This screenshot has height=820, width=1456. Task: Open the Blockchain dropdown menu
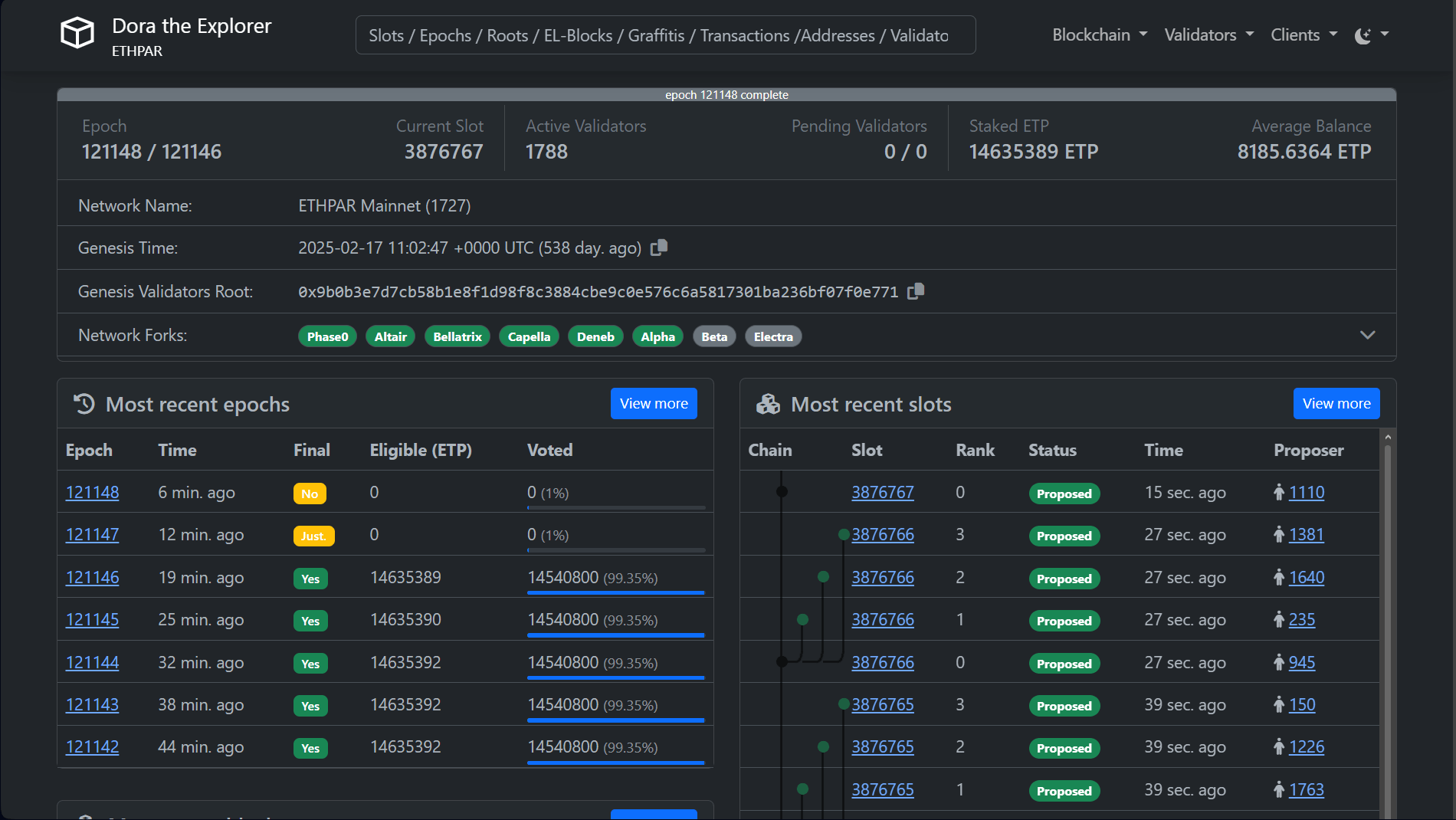(1100, 35)
